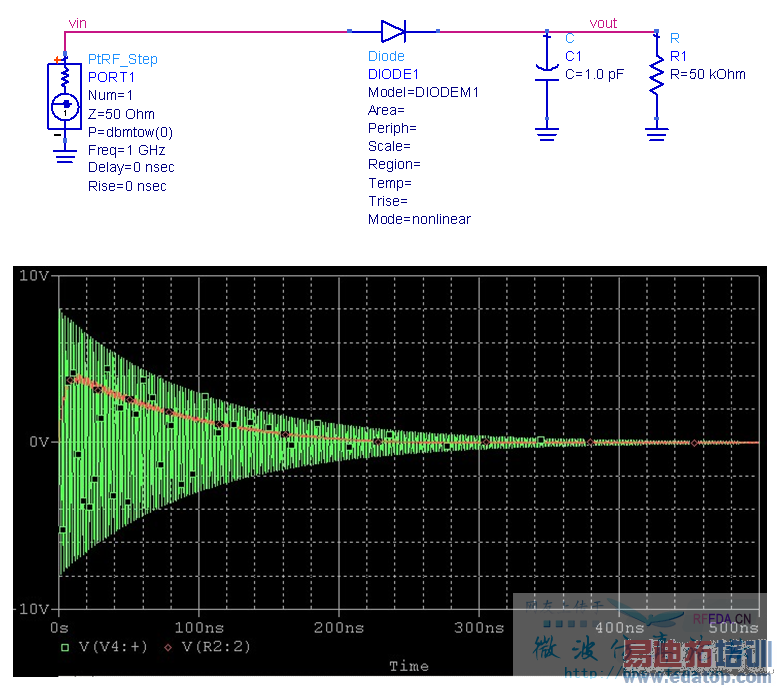Select the PtRF_Step source symbol
This screenshot has width=777, height=688.
coord(64,97)
